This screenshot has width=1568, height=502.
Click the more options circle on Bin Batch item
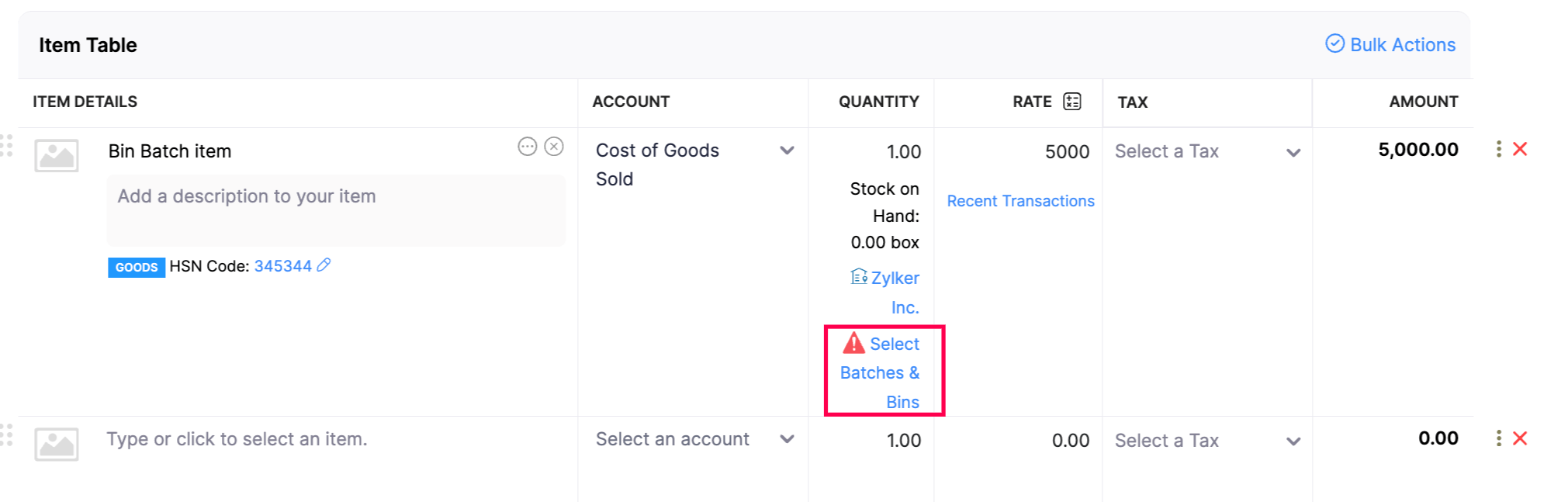tap(528, 147)
